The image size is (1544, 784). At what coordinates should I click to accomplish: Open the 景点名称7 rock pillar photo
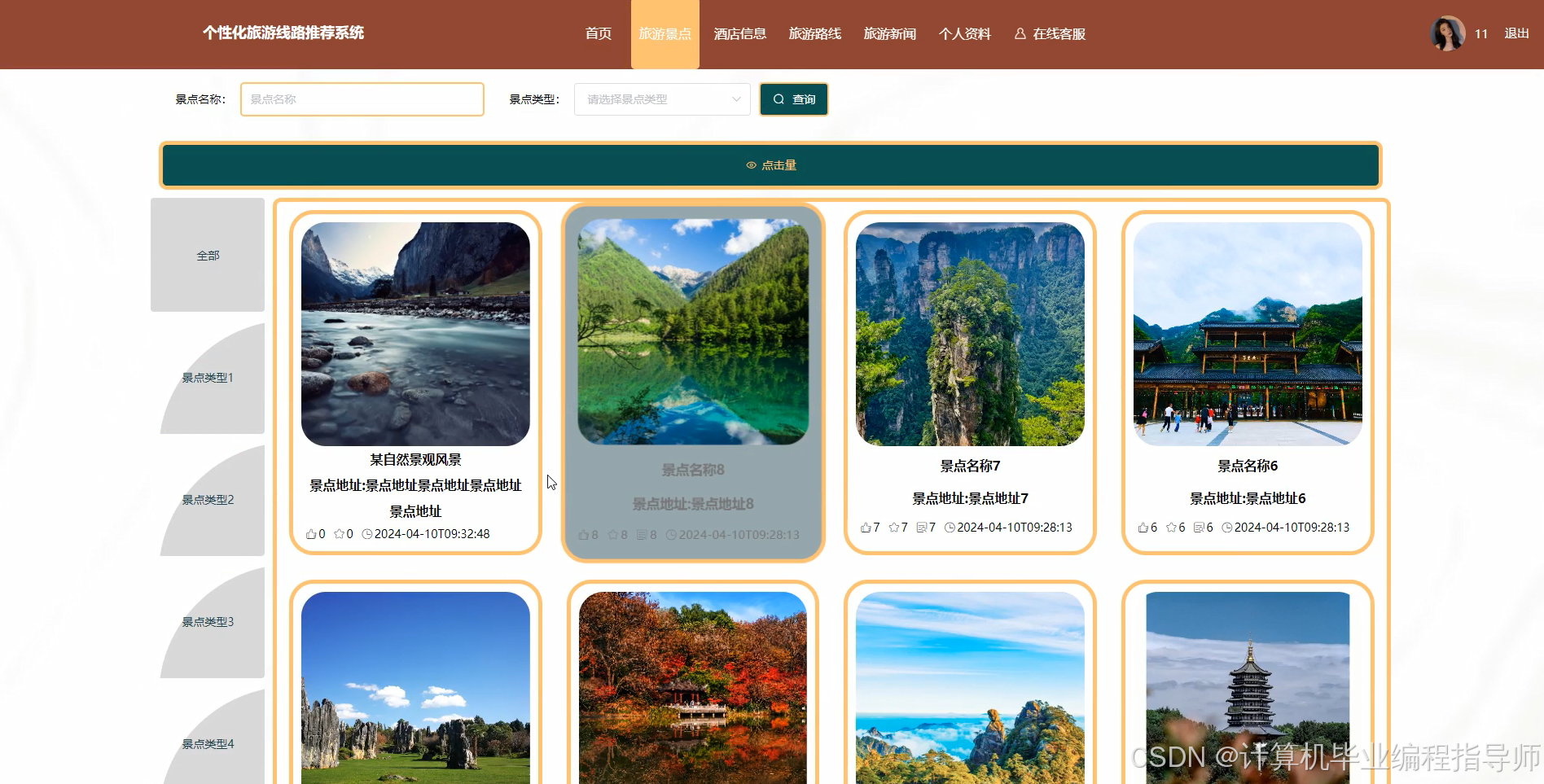coord(970,334)
